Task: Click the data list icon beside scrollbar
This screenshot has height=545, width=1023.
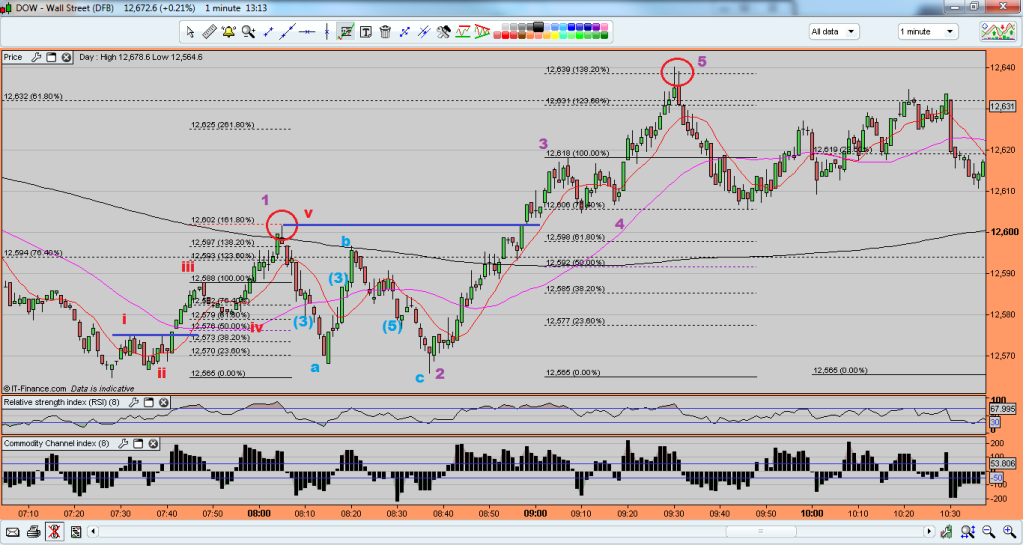Action: click(x=76, y=532)
